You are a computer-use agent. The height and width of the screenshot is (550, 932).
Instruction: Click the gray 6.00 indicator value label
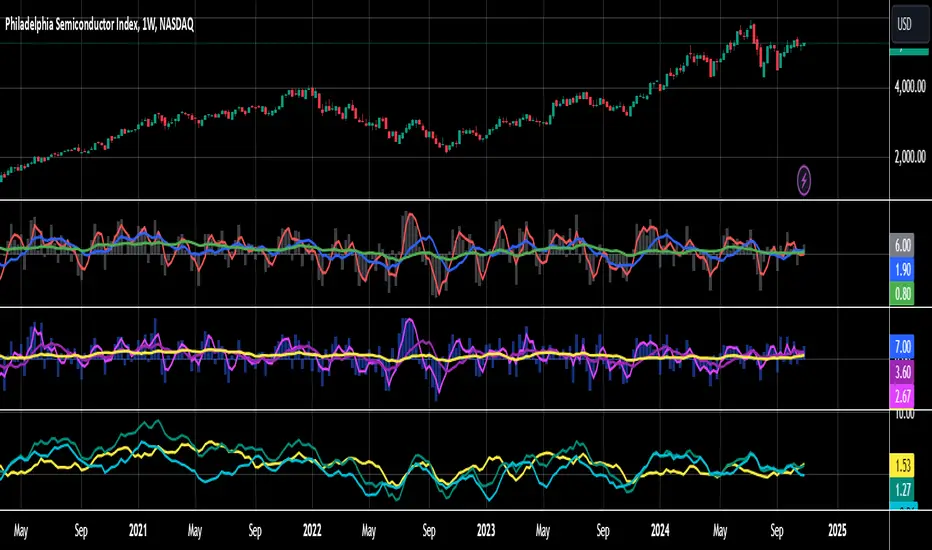pyautogui.click(x=902, y=245)
